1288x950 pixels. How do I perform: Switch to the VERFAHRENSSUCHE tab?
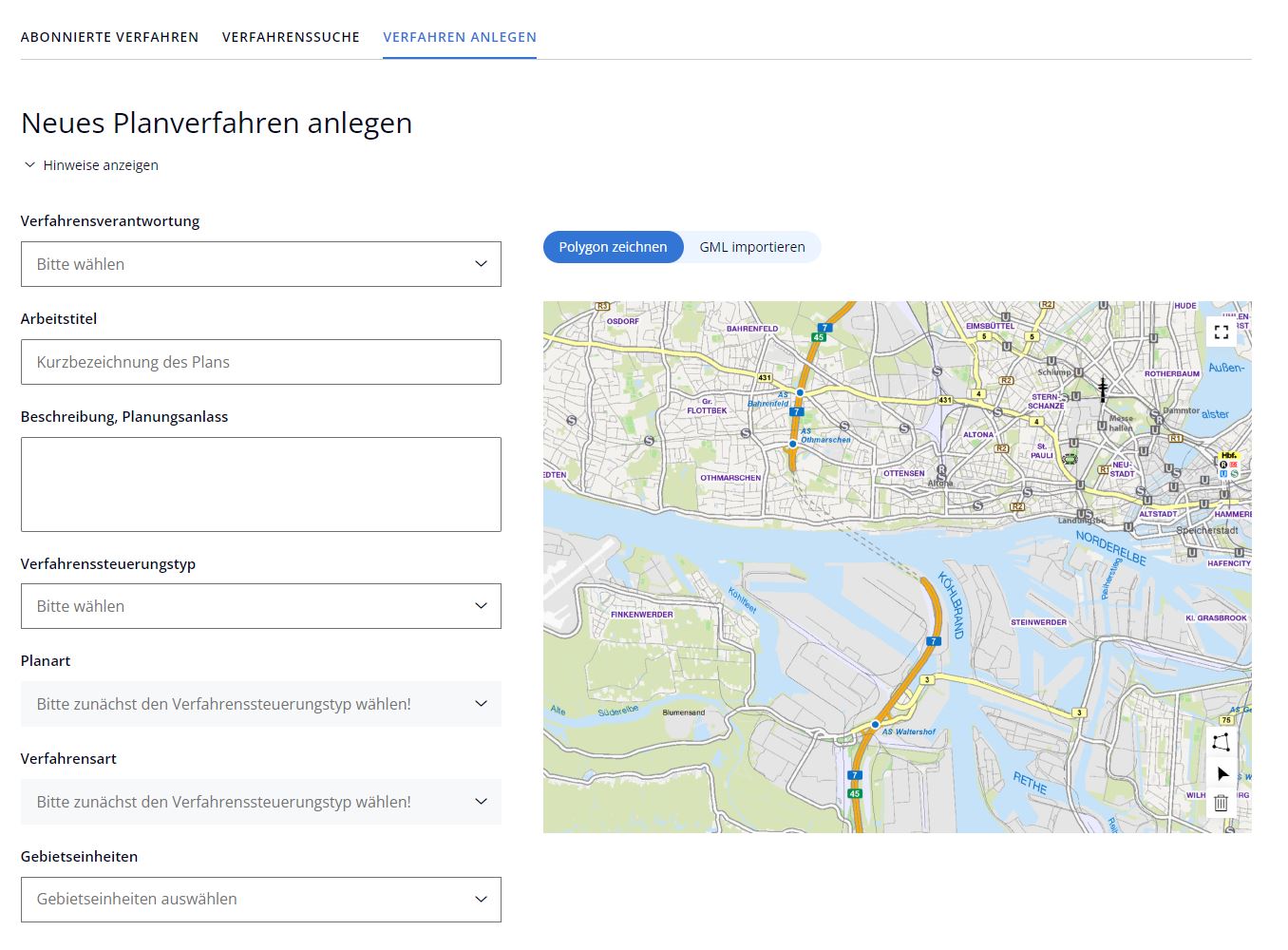click(291, 37)
